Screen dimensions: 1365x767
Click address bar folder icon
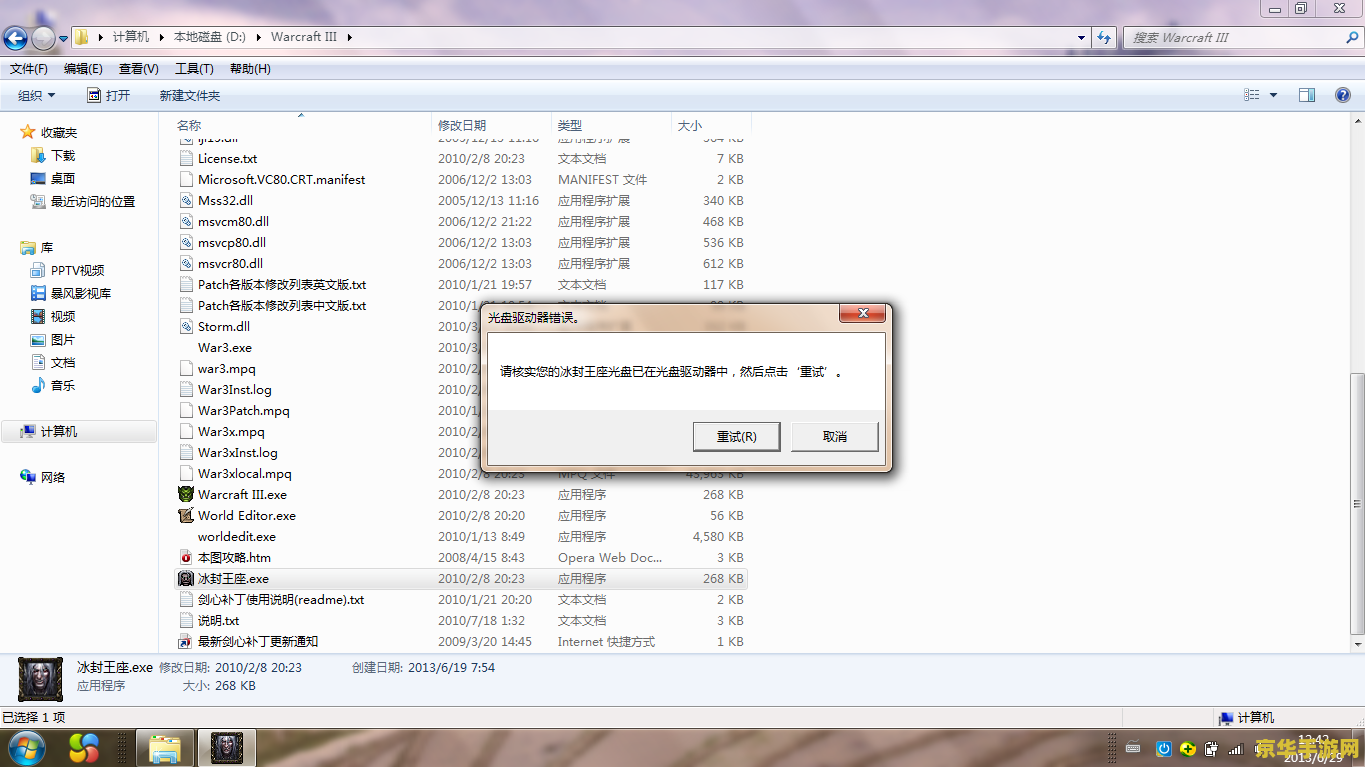pyautogui.click(x=82, y=37)
